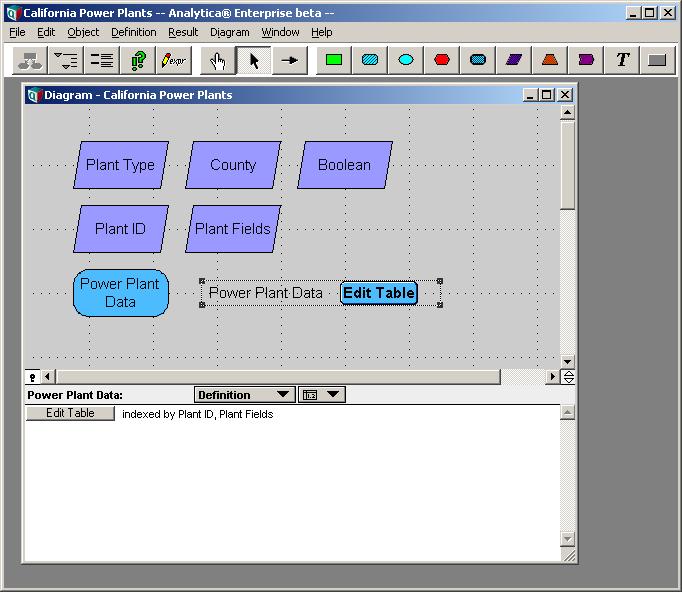Click the Diagram window resize grip
The height and width of the screenshot is (592, 682).
pos(568,555)
